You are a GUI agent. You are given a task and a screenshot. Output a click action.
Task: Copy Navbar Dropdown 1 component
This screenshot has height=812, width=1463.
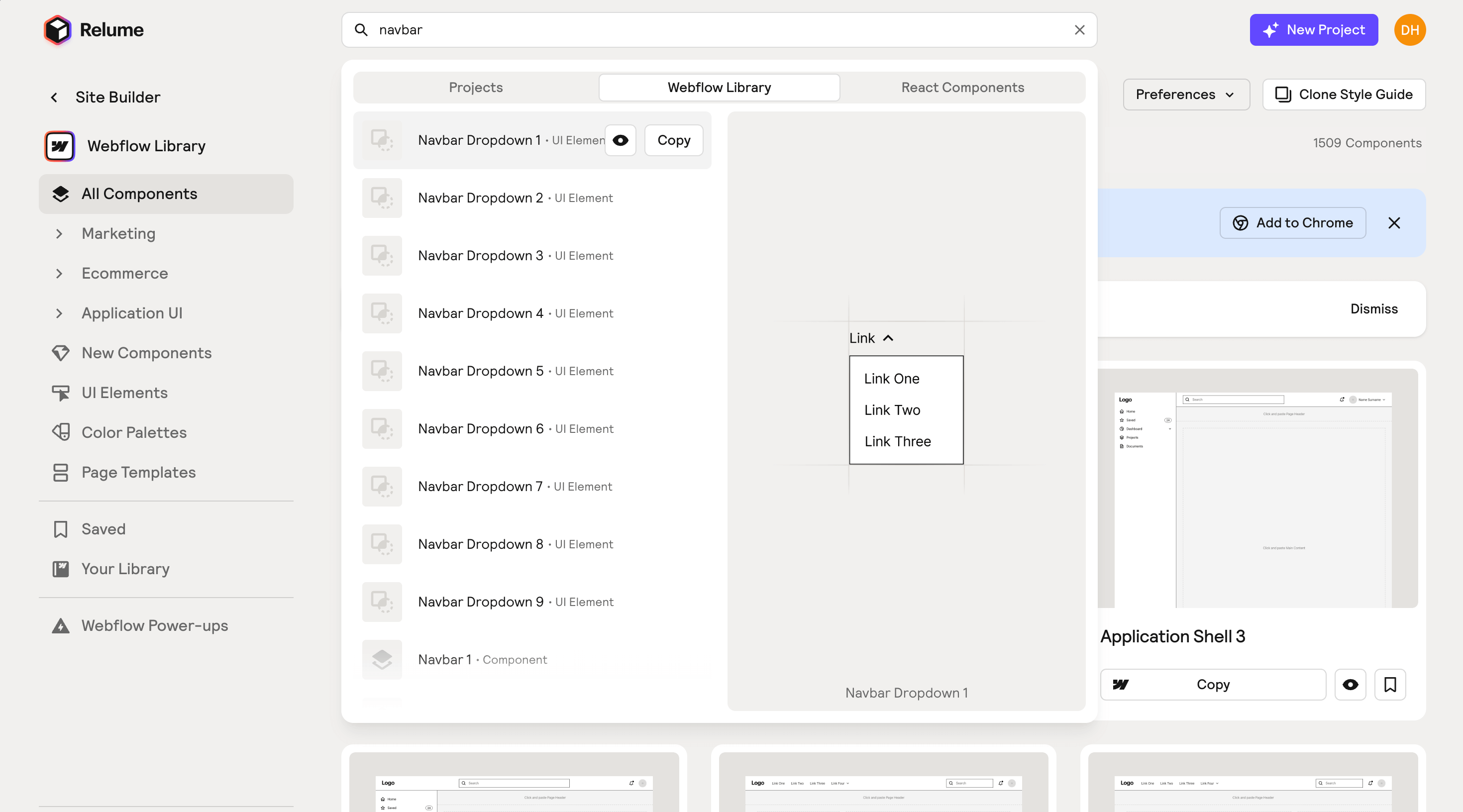coord(674,140)
